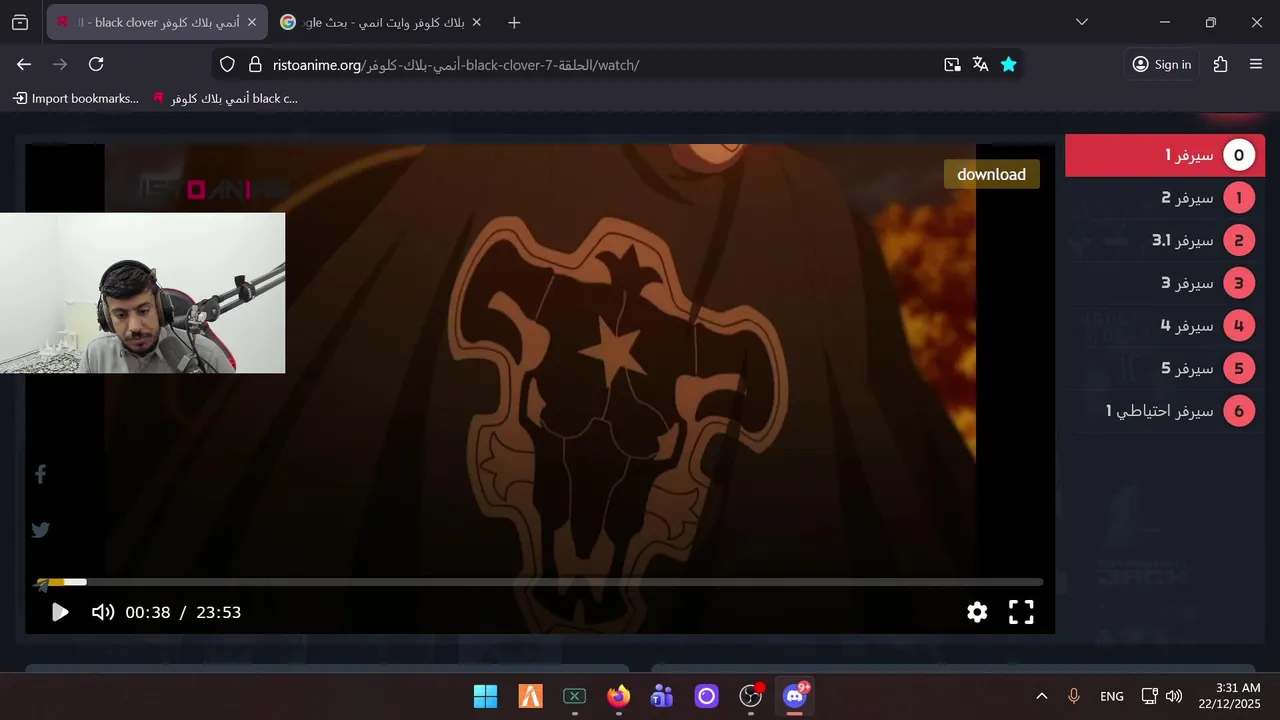Viewport: 1280px width, 720px height.
Task: Share the video on Facebook
Action: click(x=41, y=475)
